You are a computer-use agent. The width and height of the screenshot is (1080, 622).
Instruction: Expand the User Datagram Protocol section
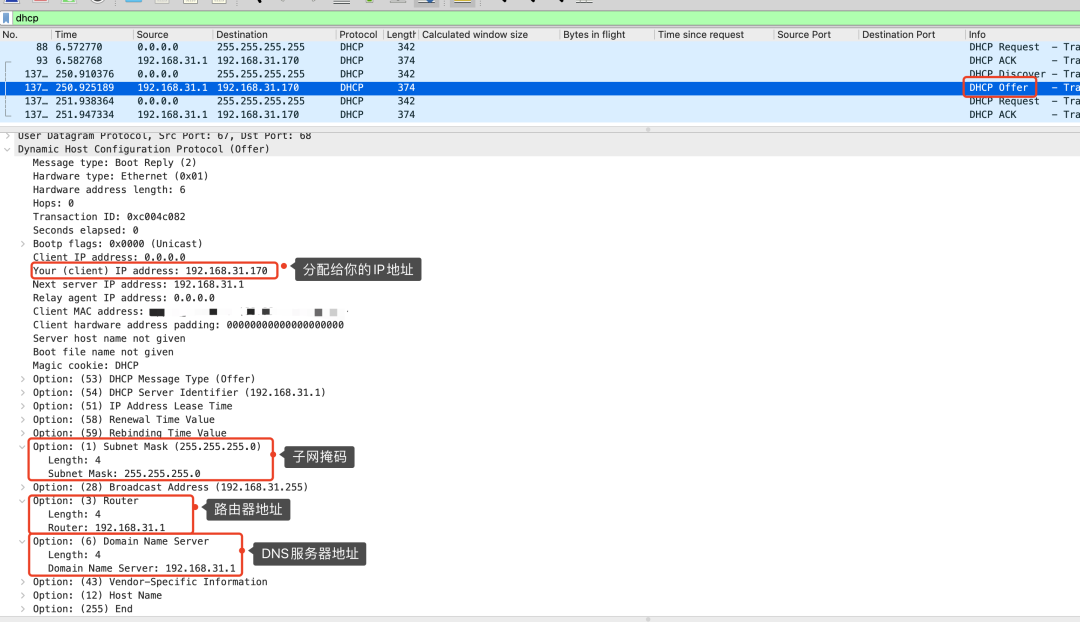click(8, 136)
